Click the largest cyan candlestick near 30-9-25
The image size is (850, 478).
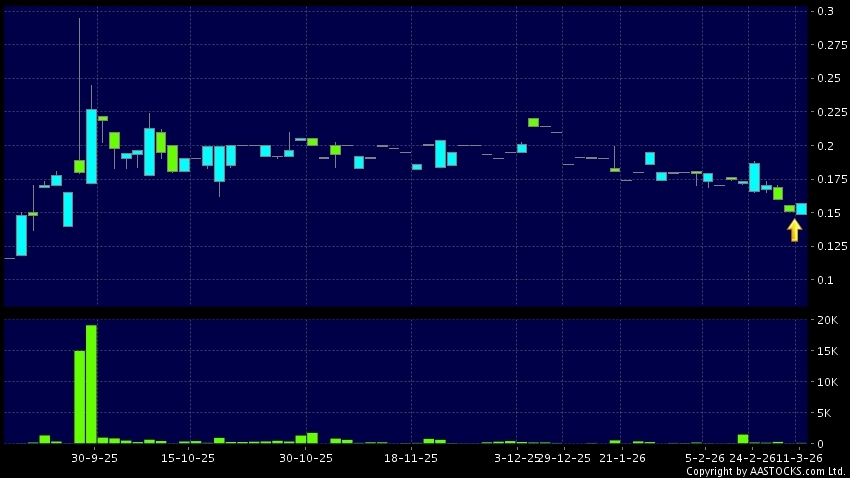click(91, 146)
